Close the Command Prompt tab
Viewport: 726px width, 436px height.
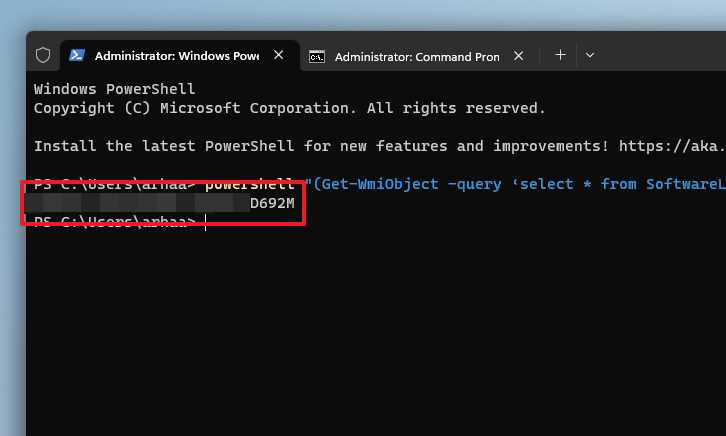[x=519, y=56]
